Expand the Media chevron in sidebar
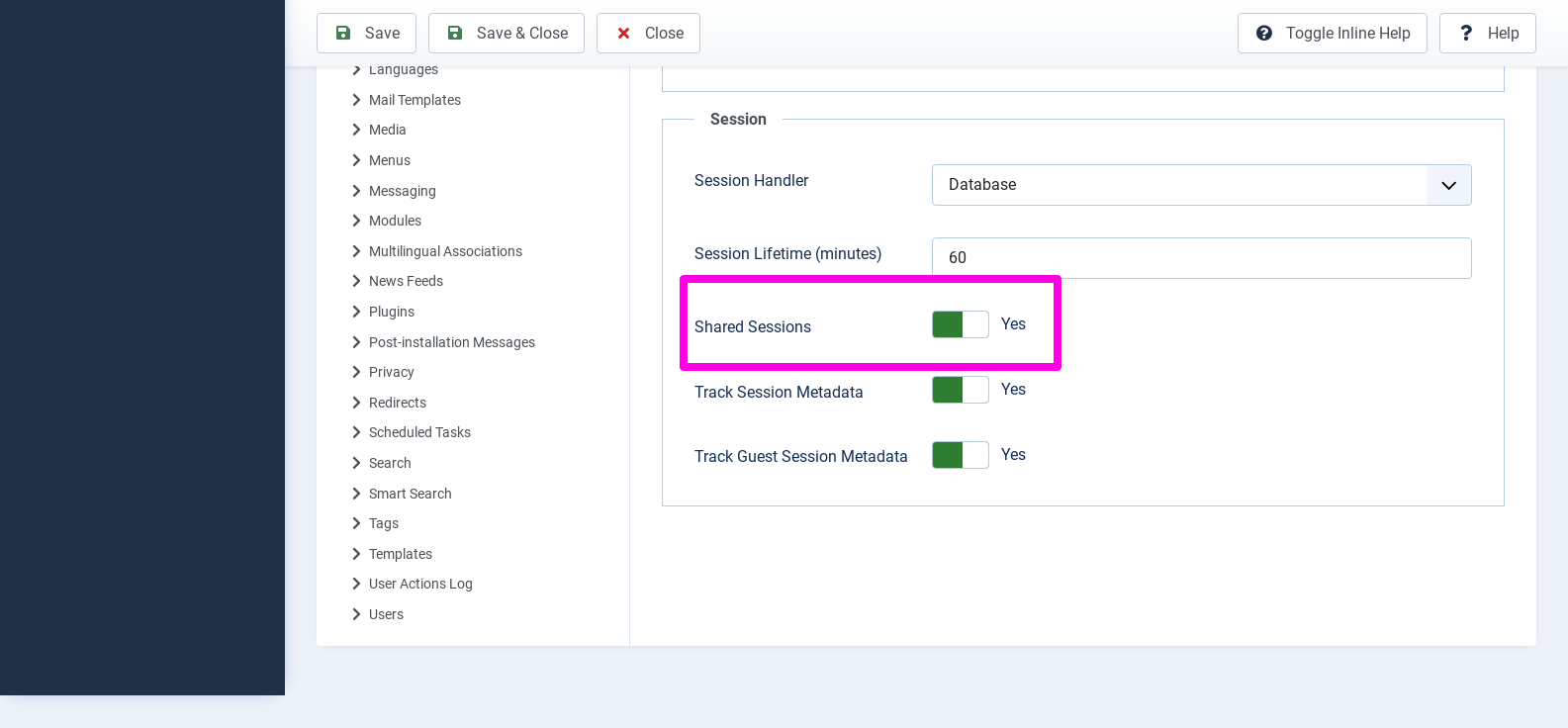Viewport: 1568px width, 728px height. tap(356, 130)
